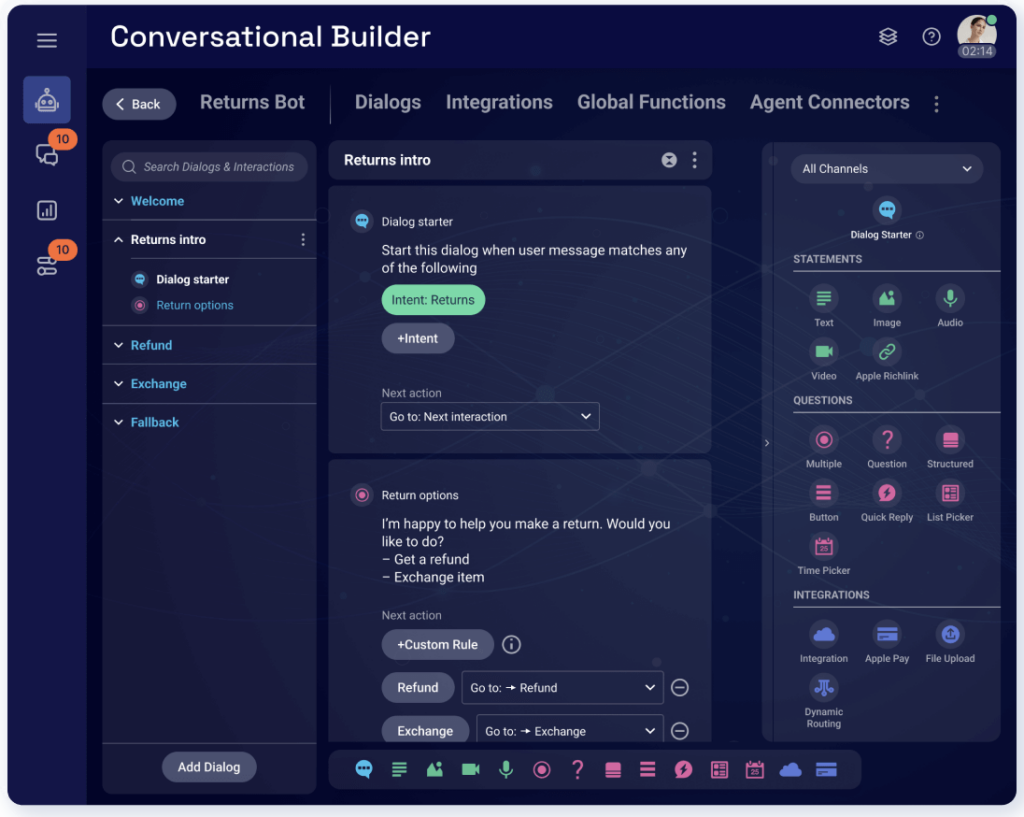Screen dimensions: 1024x817
Task: Choose the Quick Reply question icon
Action: [886, 493]
